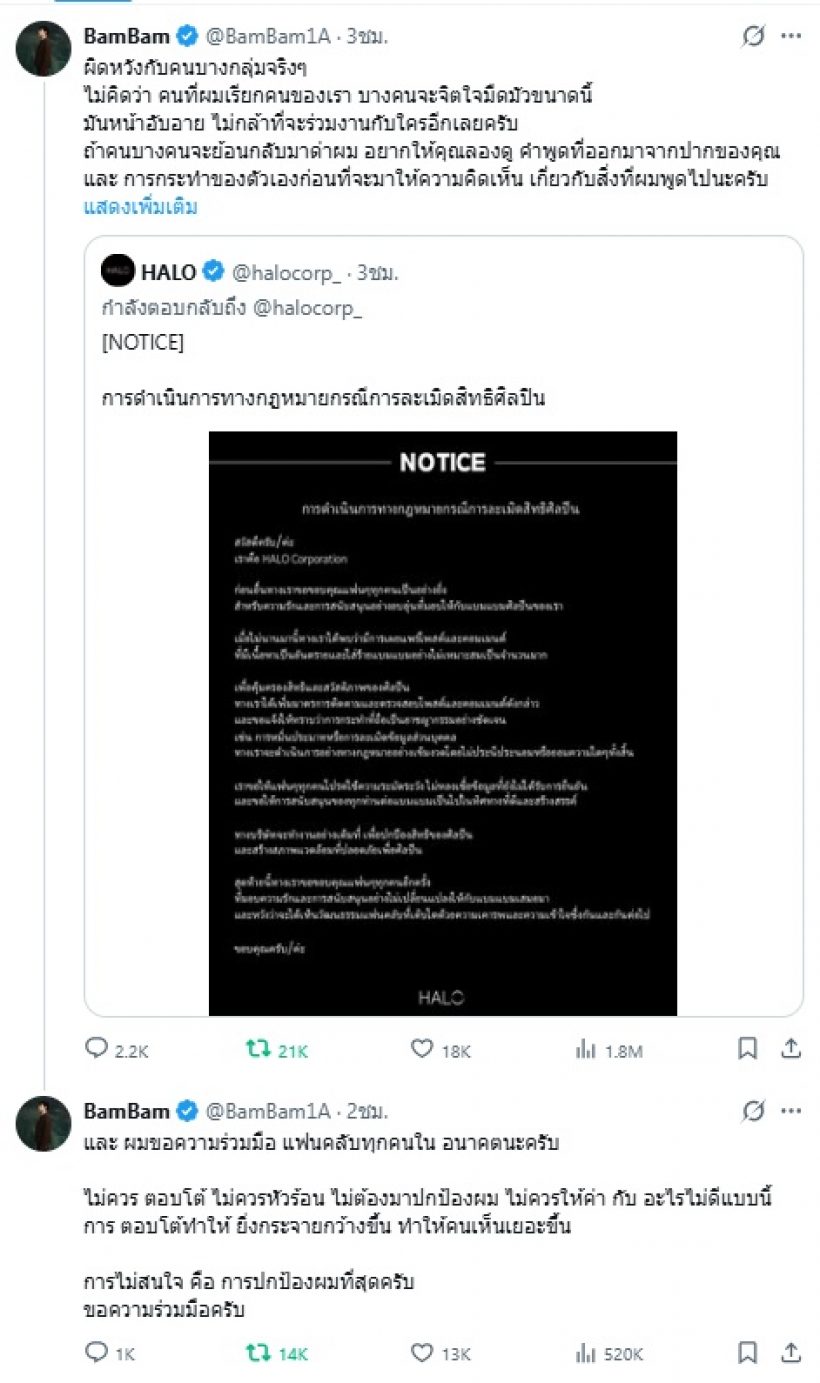Open the reply composer on BamBam's first tweet
The height and width of the screenshot is (1383, 820).
tap(100, 1050)
